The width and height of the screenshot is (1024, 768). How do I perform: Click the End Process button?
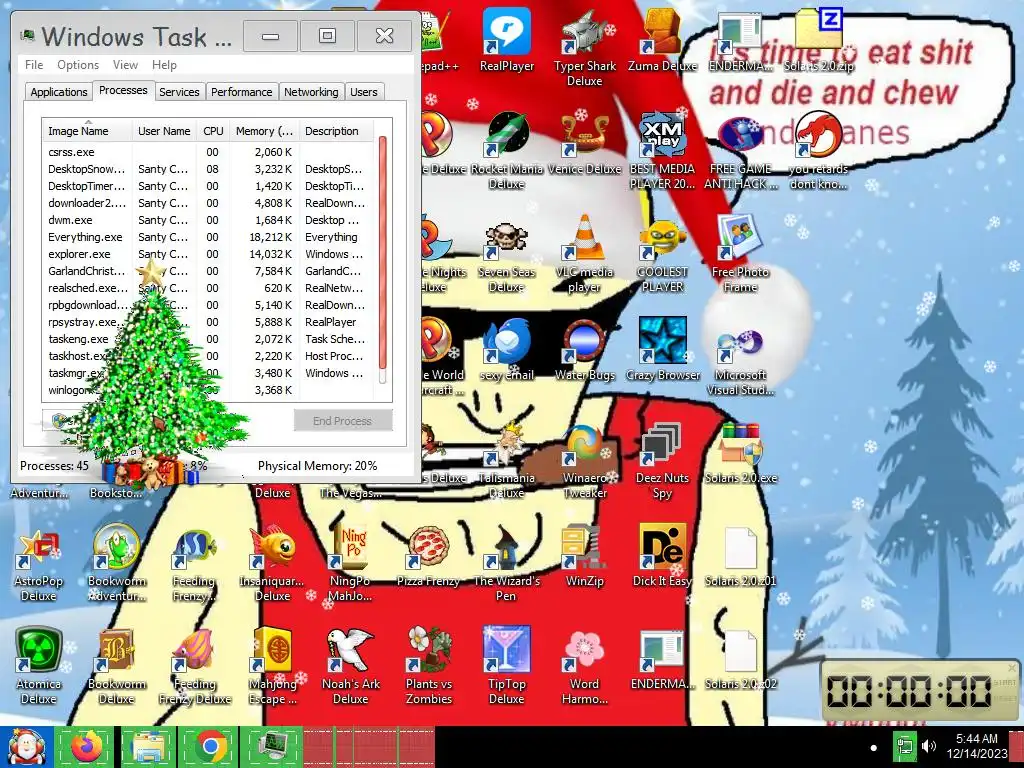point(343,421)
